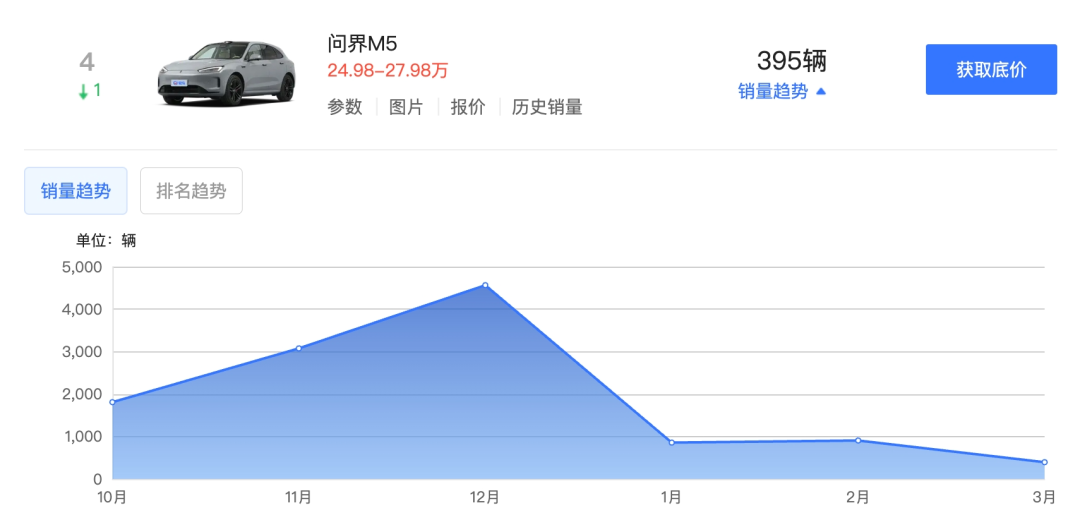The width and height of the screenshot is (1080, 527).
Task: Click the green down-arrow rank change indicator
Action: [90, 90]
